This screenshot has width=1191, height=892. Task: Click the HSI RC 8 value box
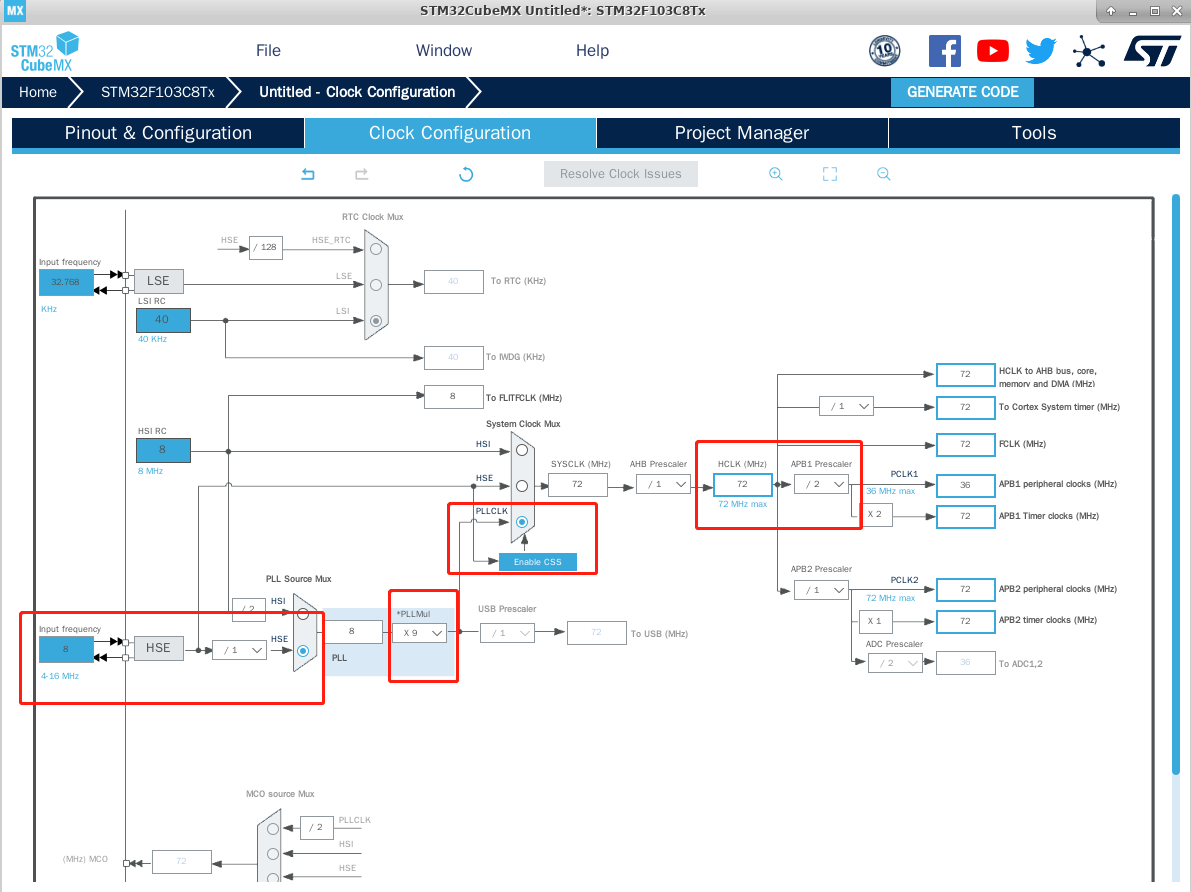click(x=163, y=450)
